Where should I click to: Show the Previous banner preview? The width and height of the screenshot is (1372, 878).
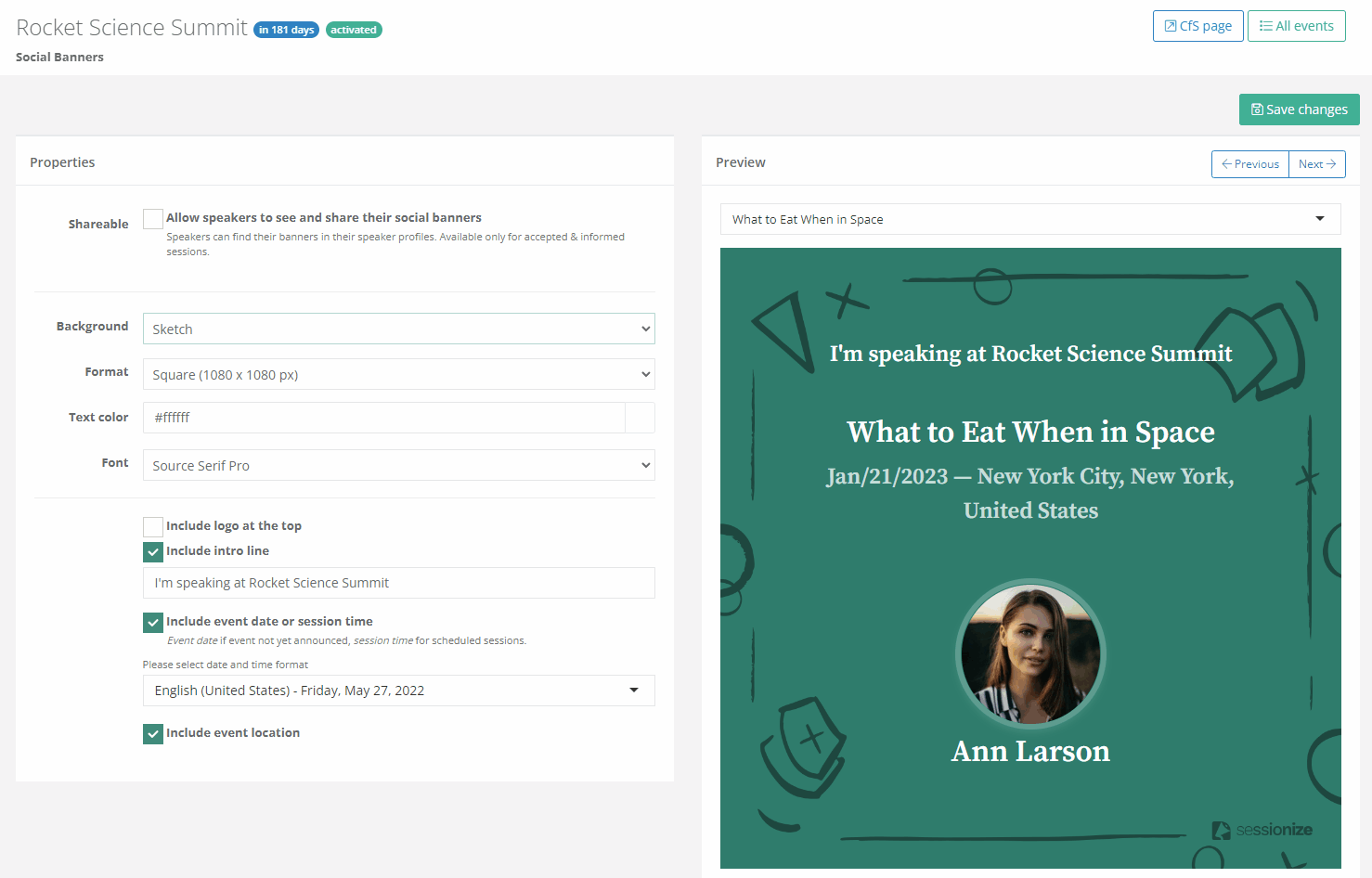(x=1249, y=164)
